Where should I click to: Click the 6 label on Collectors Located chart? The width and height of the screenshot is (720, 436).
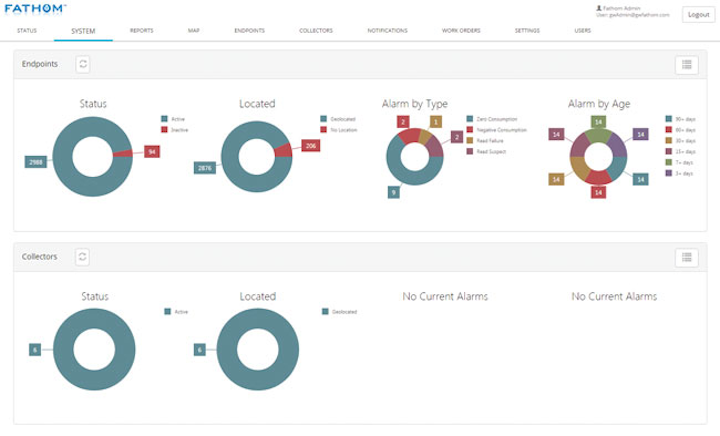tap(199, 350)
